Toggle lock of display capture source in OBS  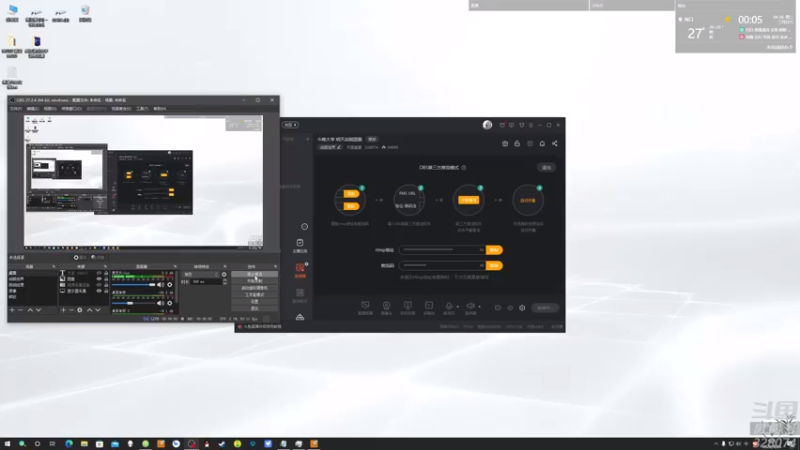click(x=106, y=291)
